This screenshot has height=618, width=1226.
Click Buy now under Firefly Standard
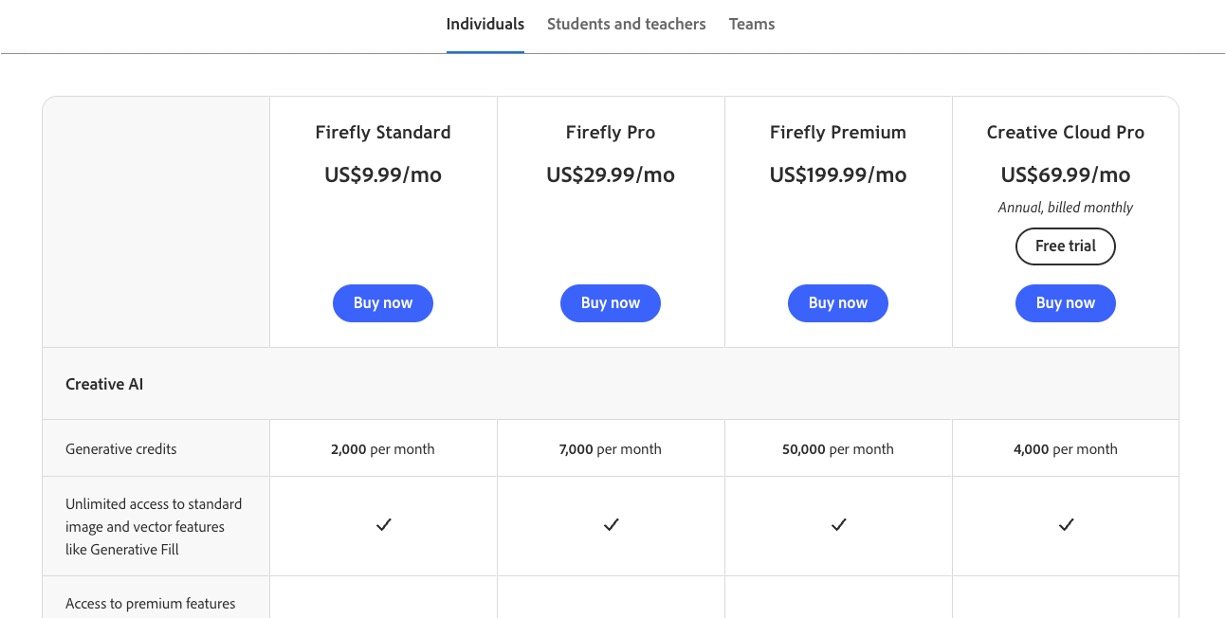point(383,303)
